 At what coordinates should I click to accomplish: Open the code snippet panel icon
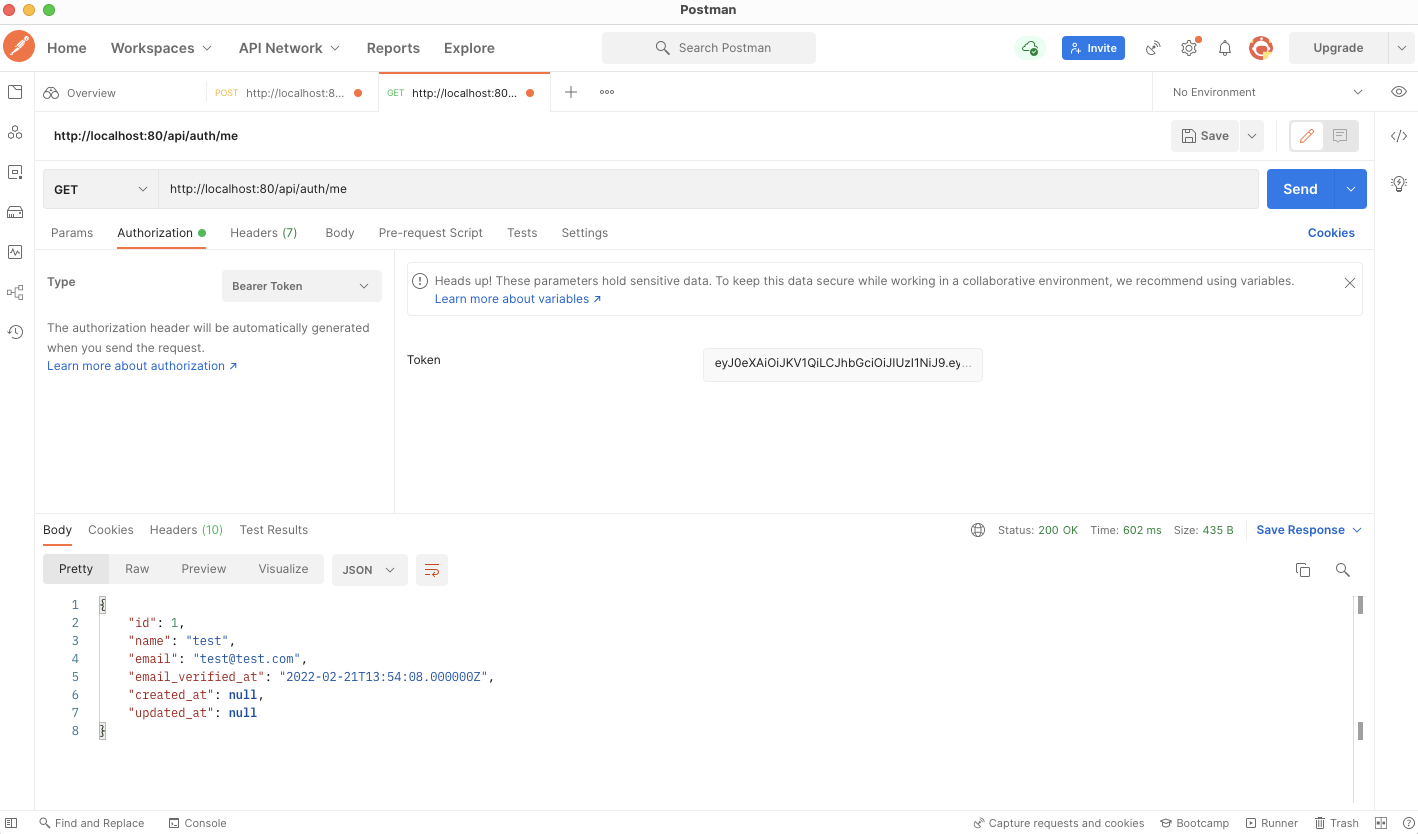[x=1399, y=136]
